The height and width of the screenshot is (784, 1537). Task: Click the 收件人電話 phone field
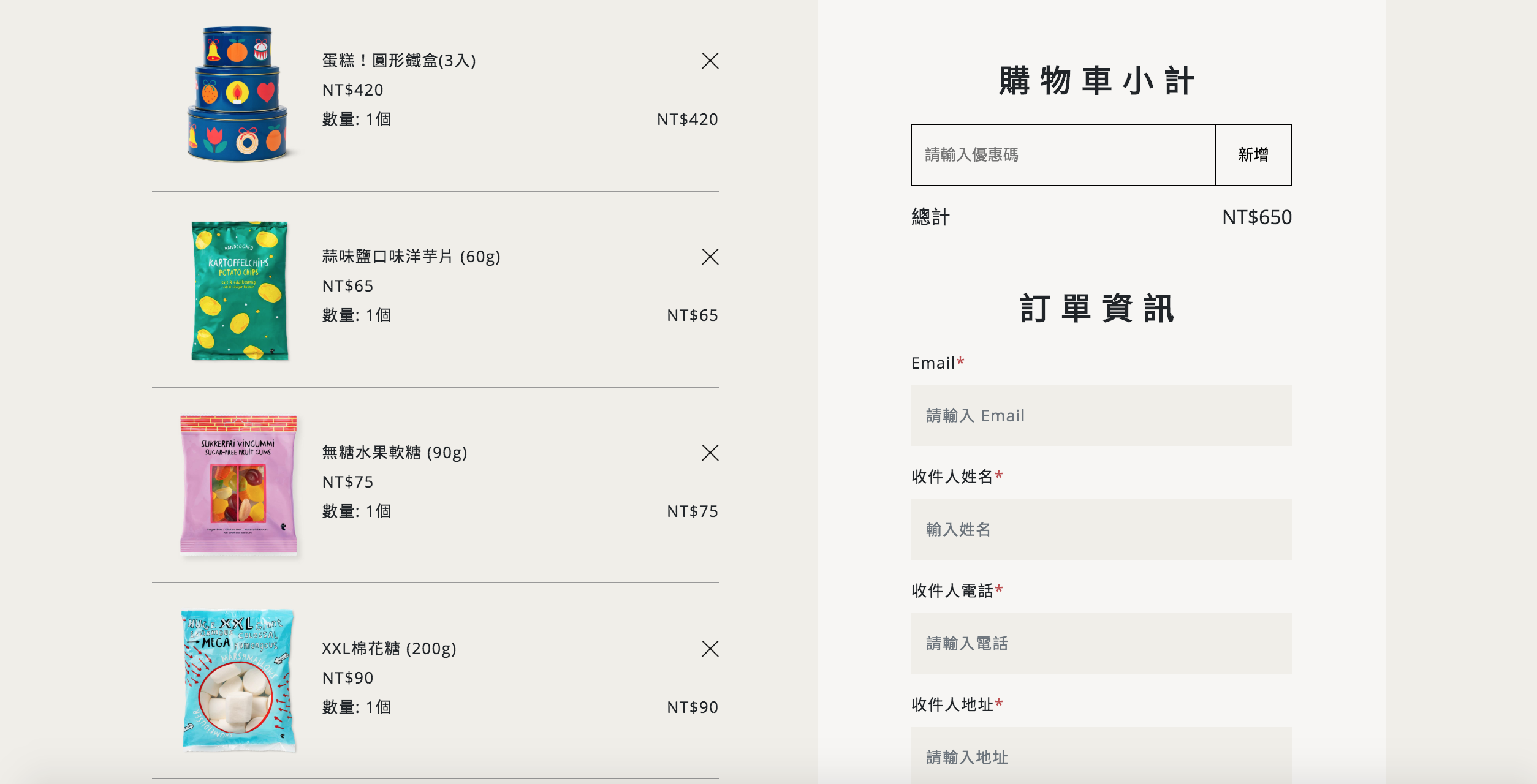pos(1101,644)
